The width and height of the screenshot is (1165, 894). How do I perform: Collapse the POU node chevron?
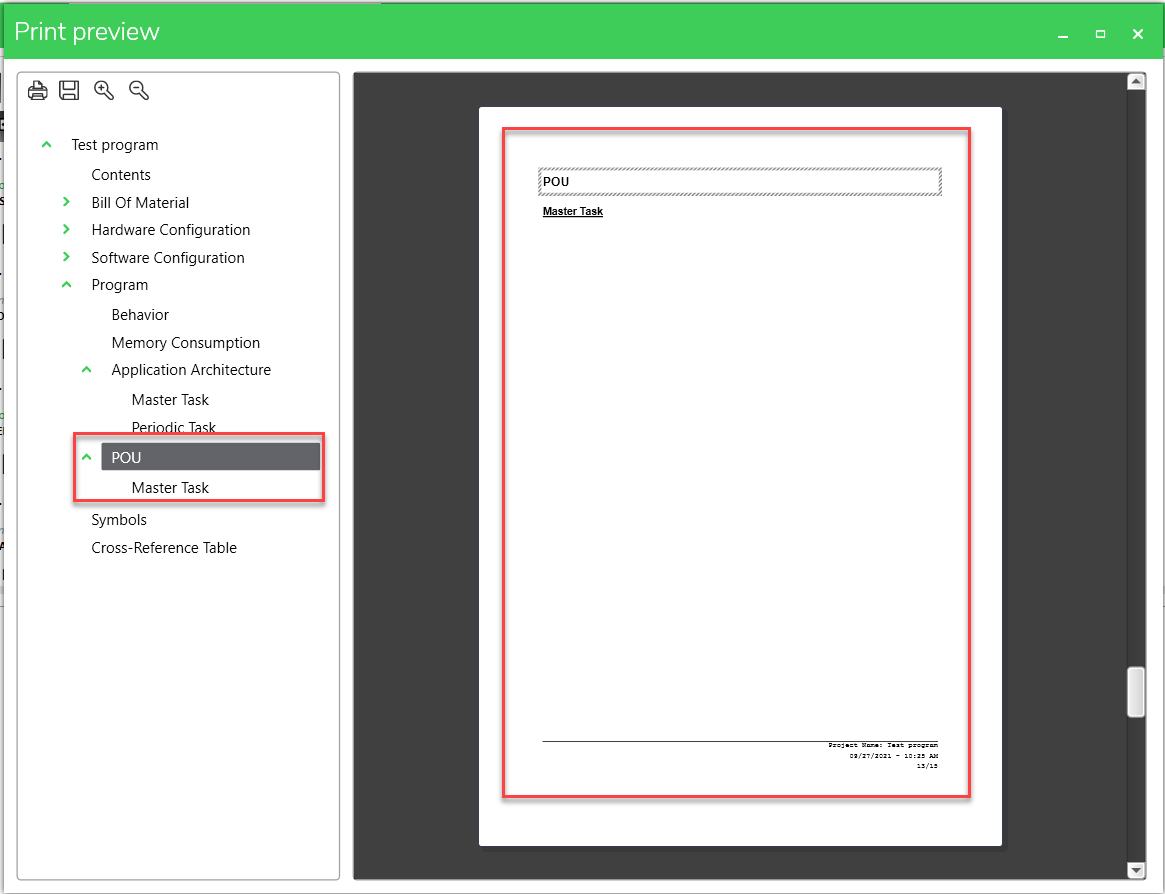tap(86, 456)
